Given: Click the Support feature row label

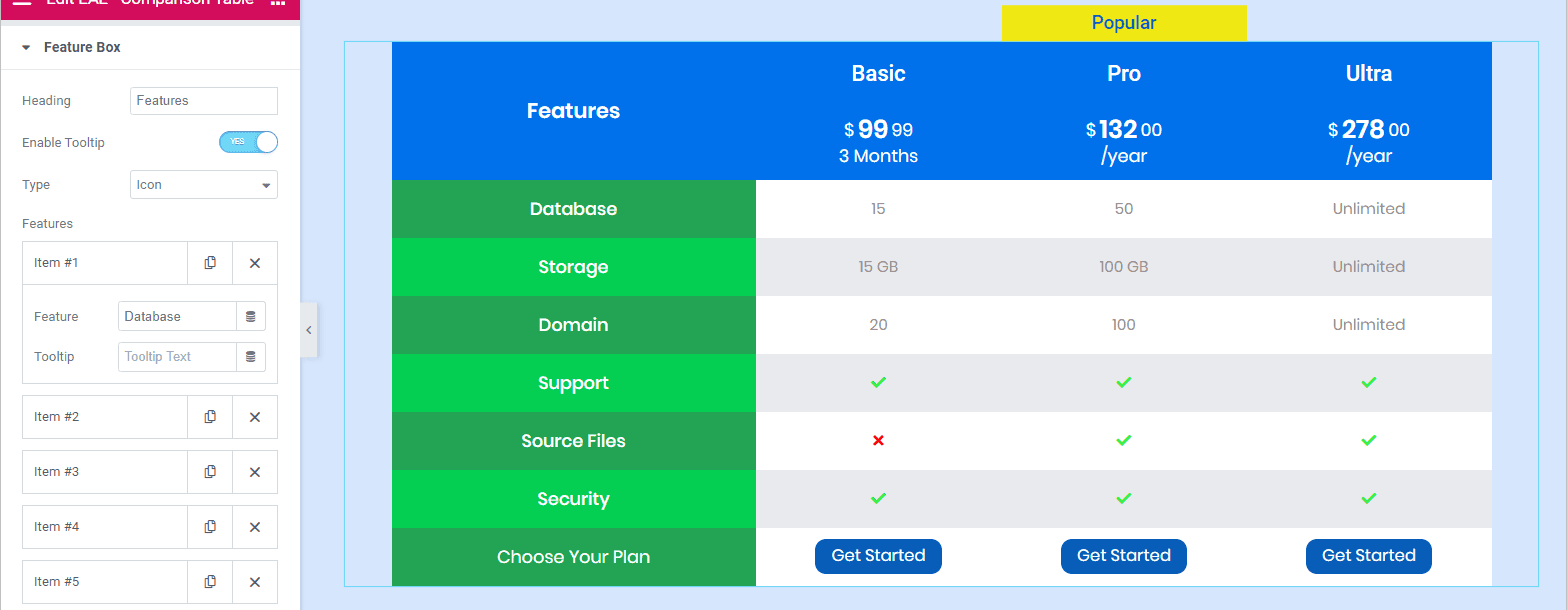Looking at the screenshot, I should [573, 383].
